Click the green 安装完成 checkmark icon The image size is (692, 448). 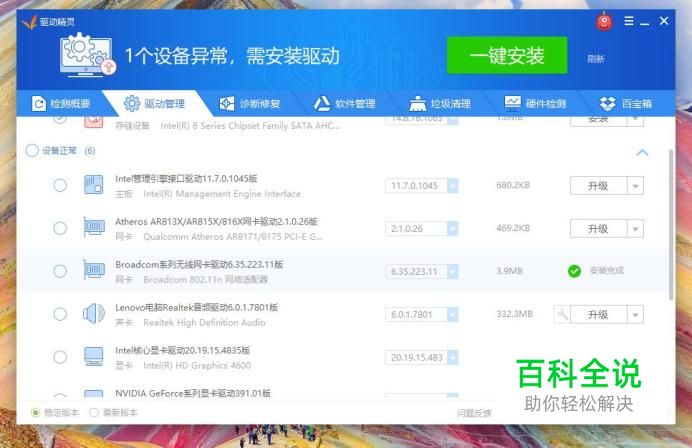[x=574, y=271]
